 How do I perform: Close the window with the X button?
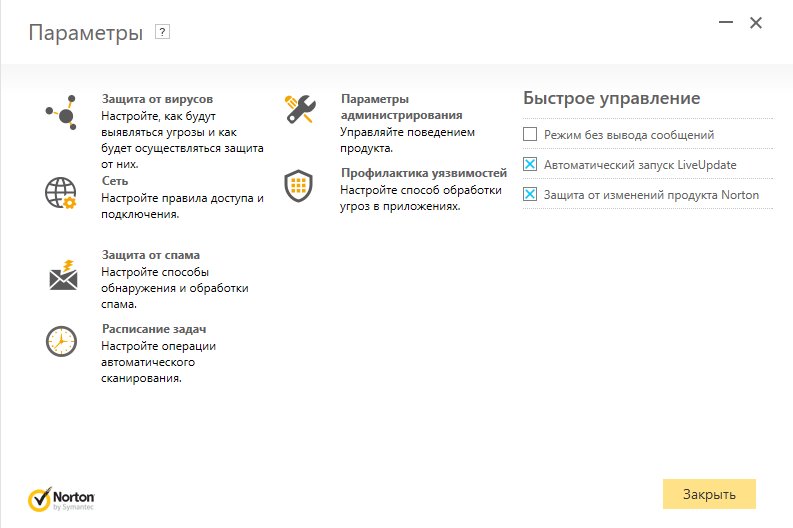tap(756, 23)
